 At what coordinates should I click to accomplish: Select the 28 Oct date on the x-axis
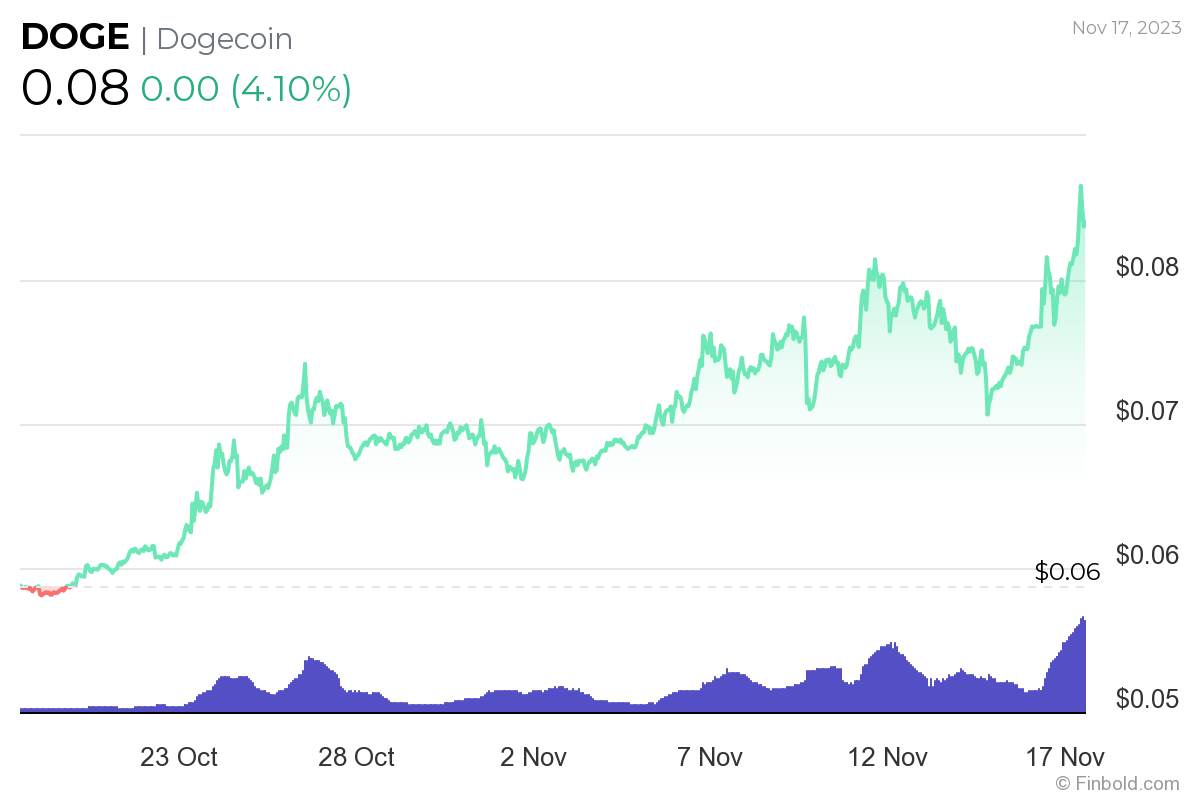point(356,757)
